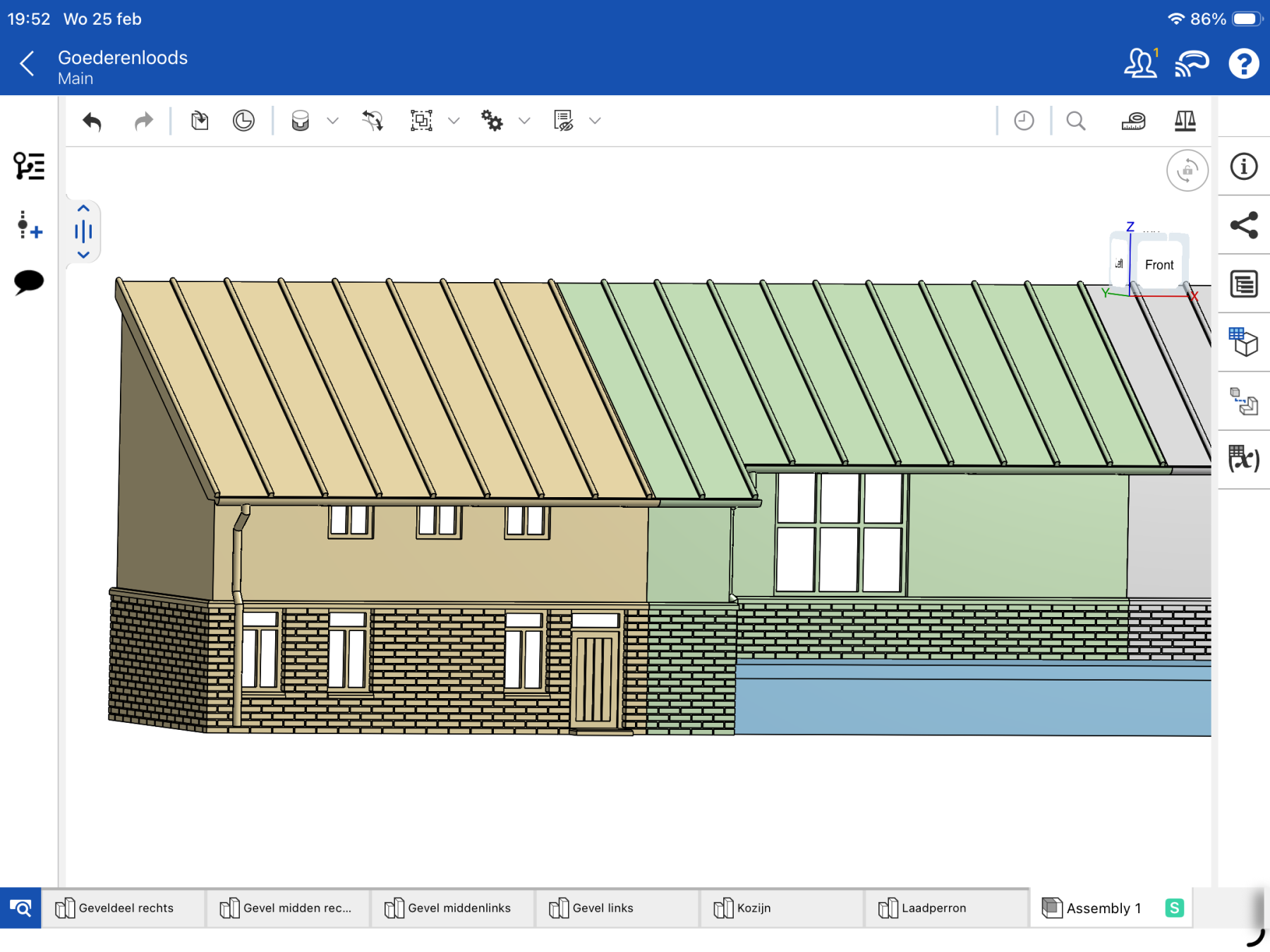
Task: Open the search tool in toolbar
Action: tap(1075, 121)
